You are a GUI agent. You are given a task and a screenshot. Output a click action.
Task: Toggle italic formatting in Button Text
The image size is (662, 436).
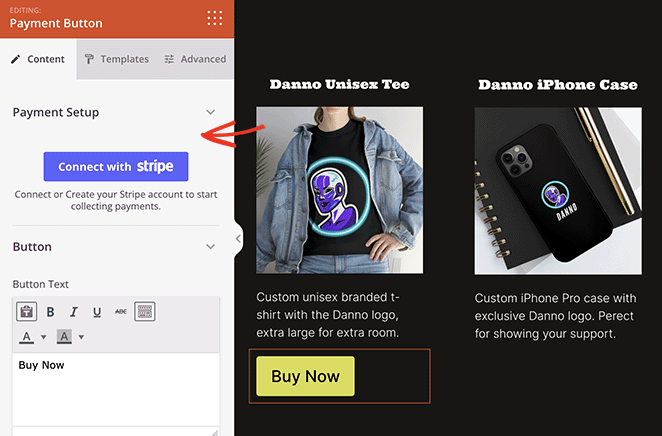pyautogui.click(x=74, y=312)
